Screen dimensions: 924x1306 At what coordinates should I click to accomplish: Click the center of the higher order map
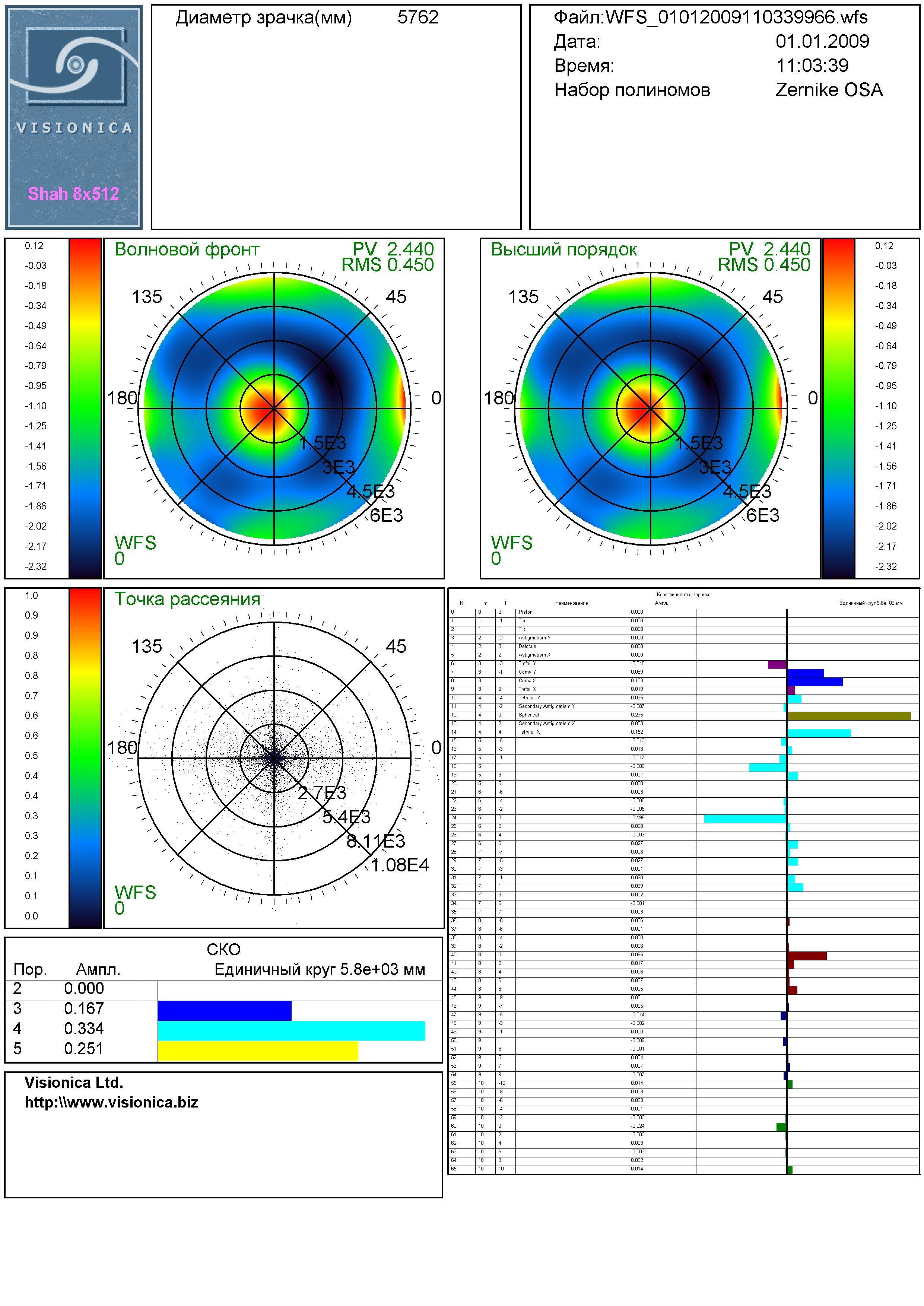(x=651, y=409)
